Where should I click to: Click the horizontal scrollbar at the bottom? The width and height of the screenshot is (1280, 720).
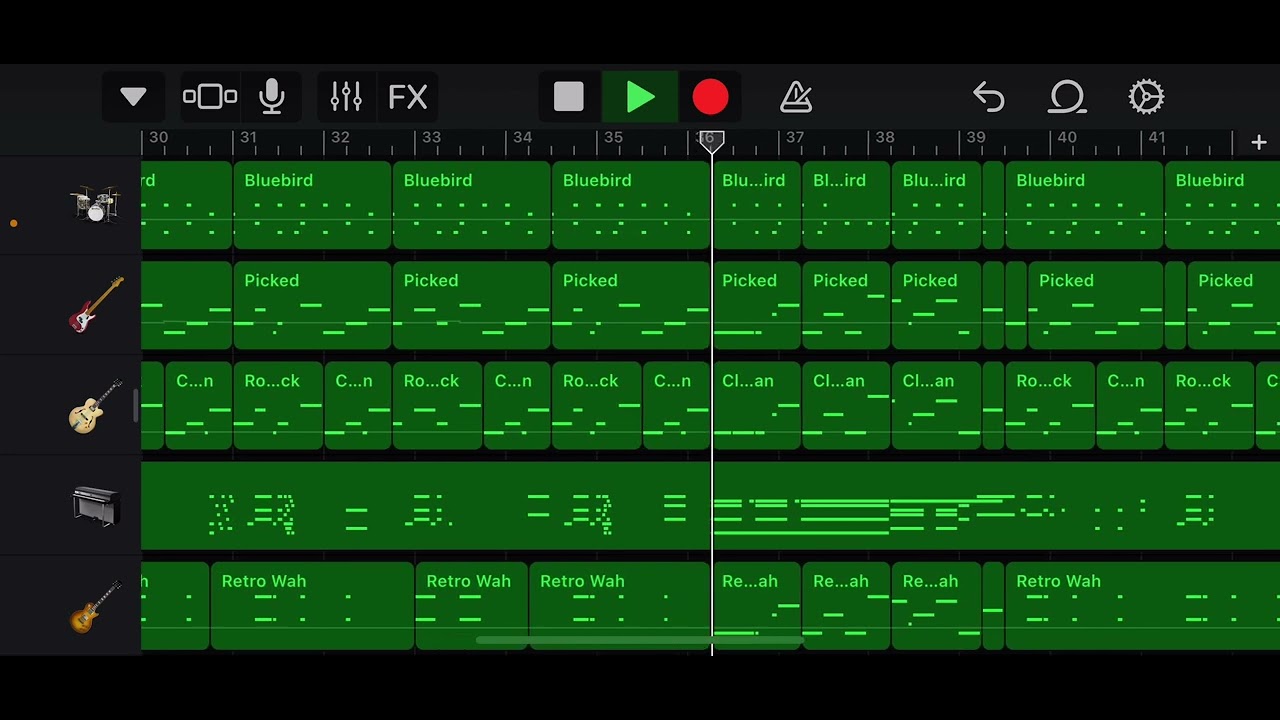(x=640, y=640)
